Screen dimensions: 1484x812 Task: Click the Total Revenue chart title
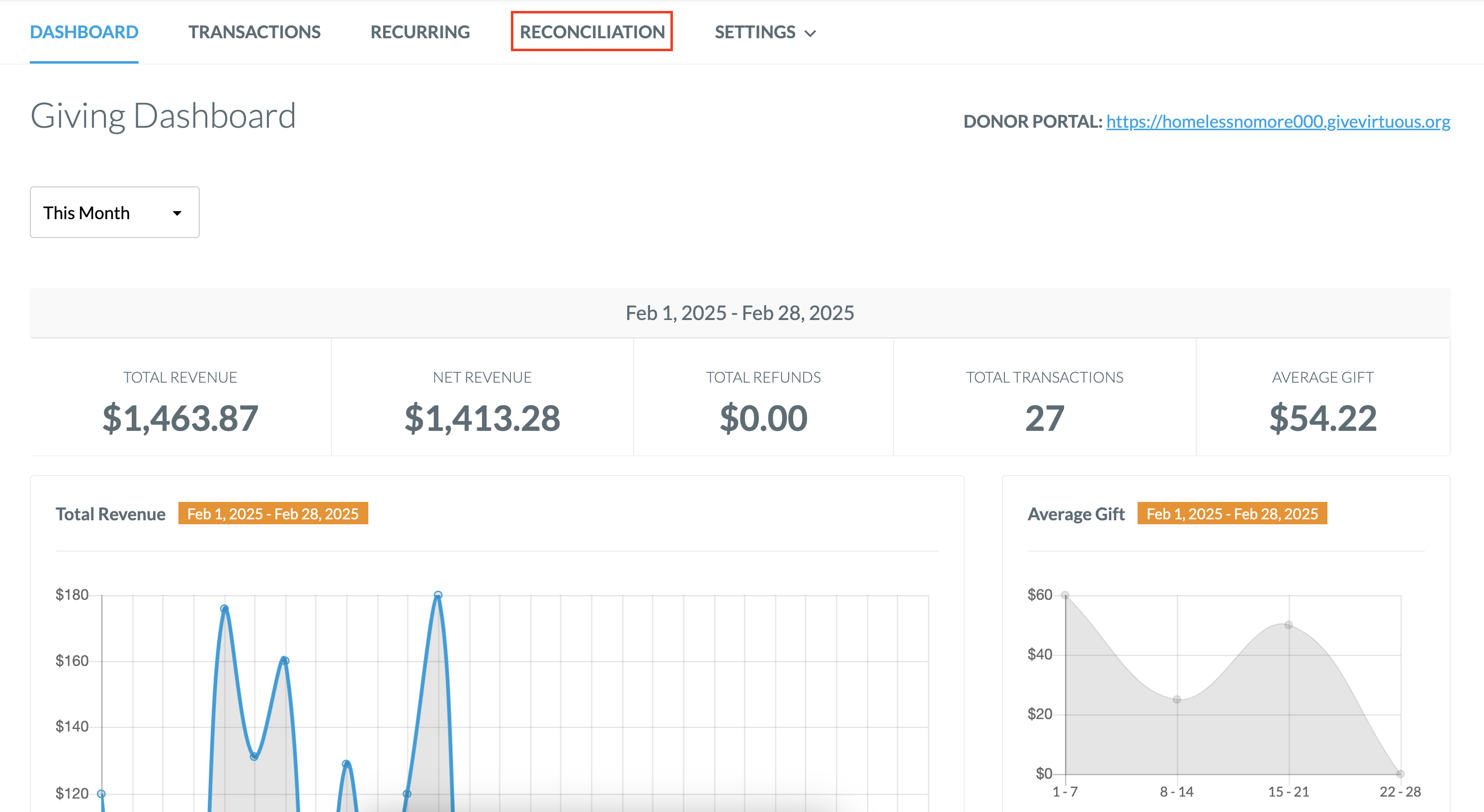[111, 514]
